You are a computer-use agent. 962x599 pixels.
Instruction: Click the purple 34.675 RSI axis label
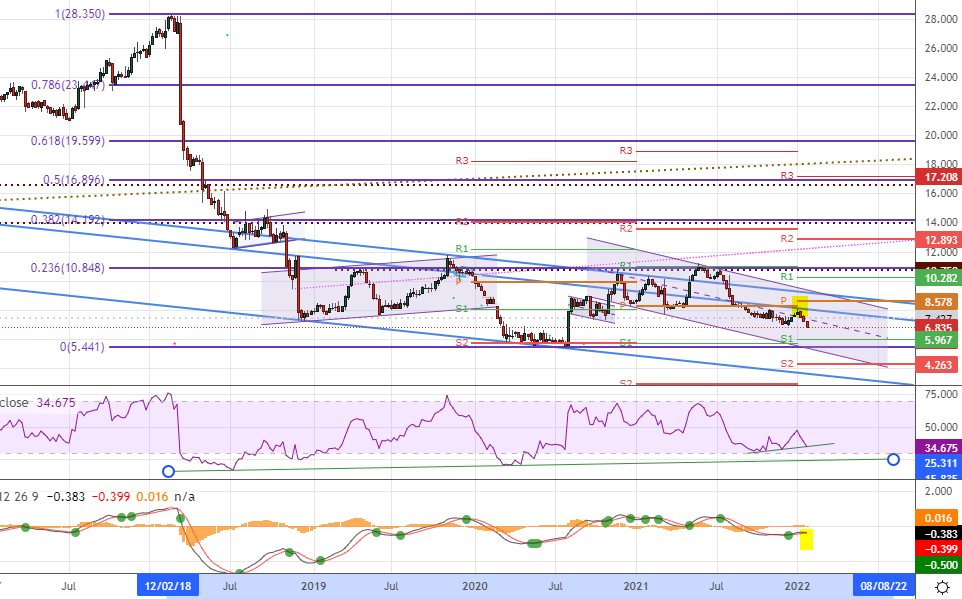pyautogui.click(x=937, y=448)
